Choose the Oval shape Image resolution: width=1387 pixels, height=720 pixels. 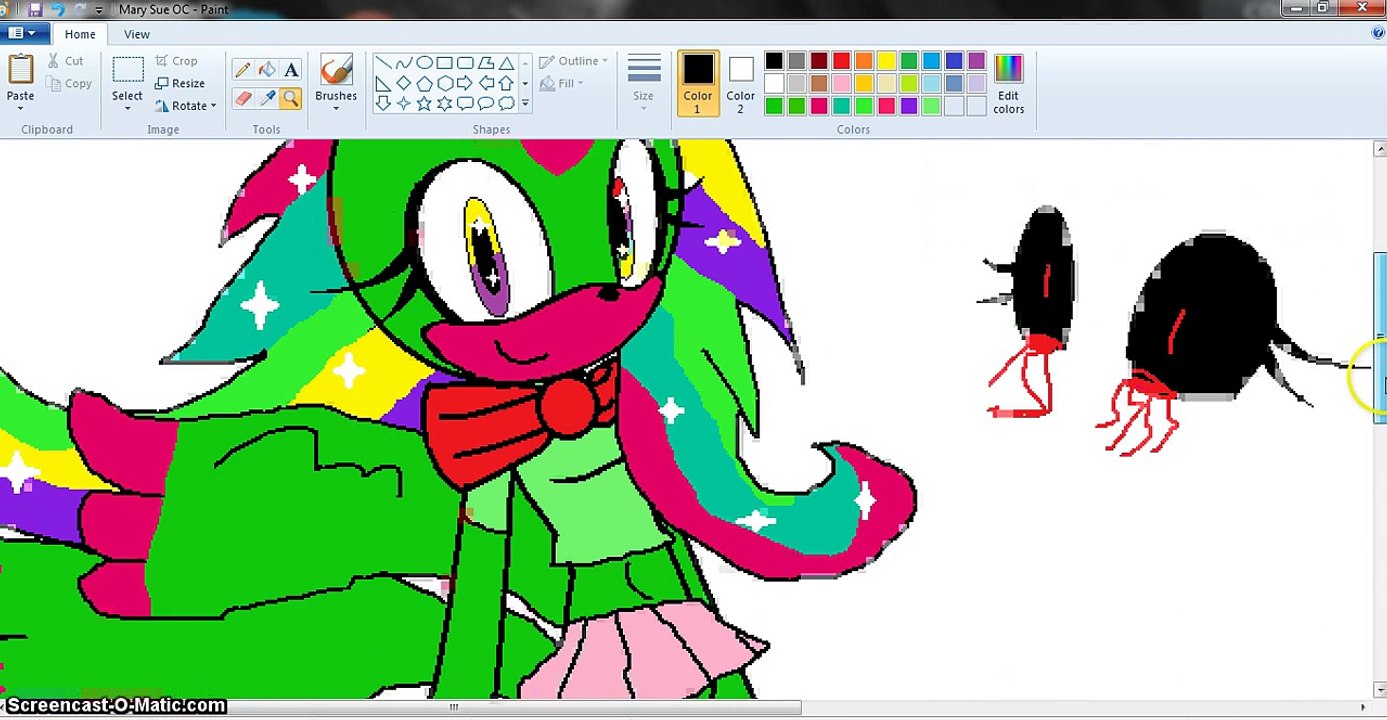pyautogui.click(x=424, y=62)
